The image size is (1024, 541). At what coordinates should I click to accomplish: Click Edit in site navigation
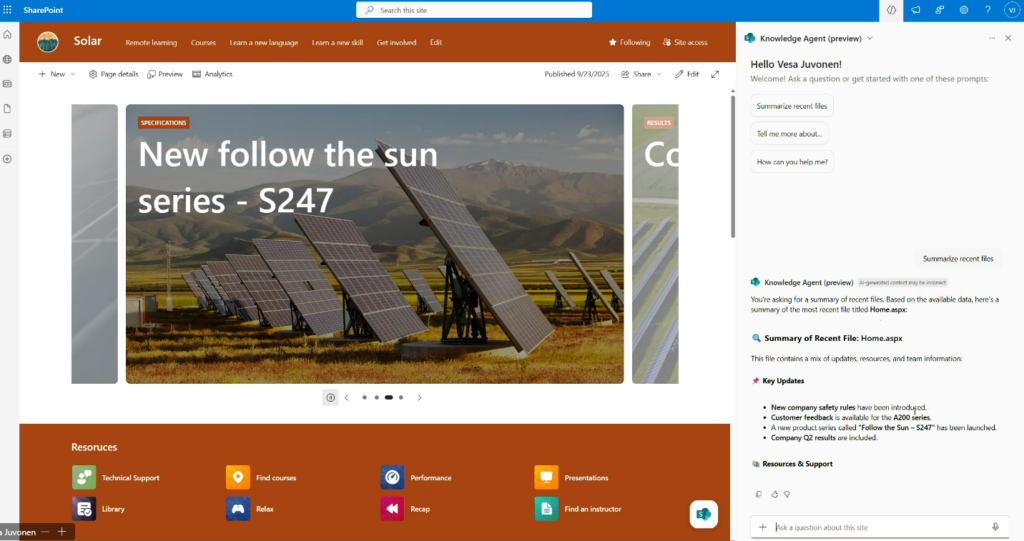436,42
